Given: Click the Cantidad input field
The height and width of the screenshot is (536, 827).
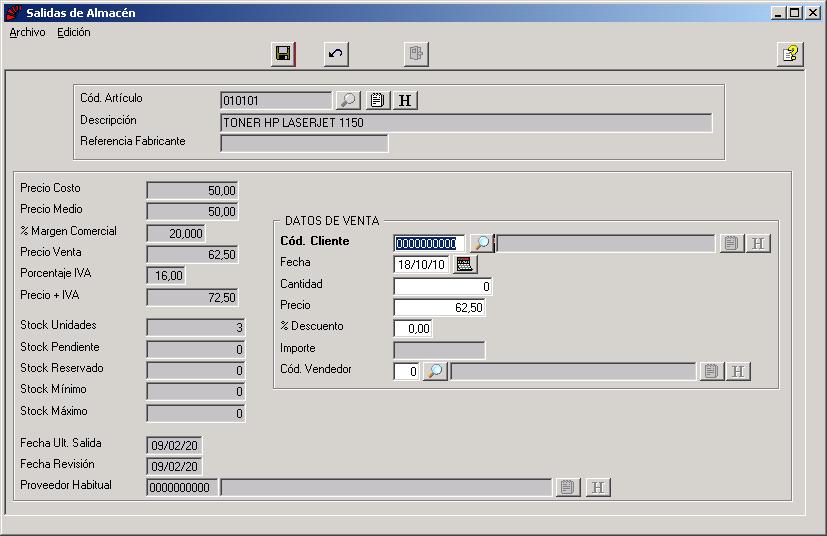Looking at the screenshot, I should pos(443,286).
